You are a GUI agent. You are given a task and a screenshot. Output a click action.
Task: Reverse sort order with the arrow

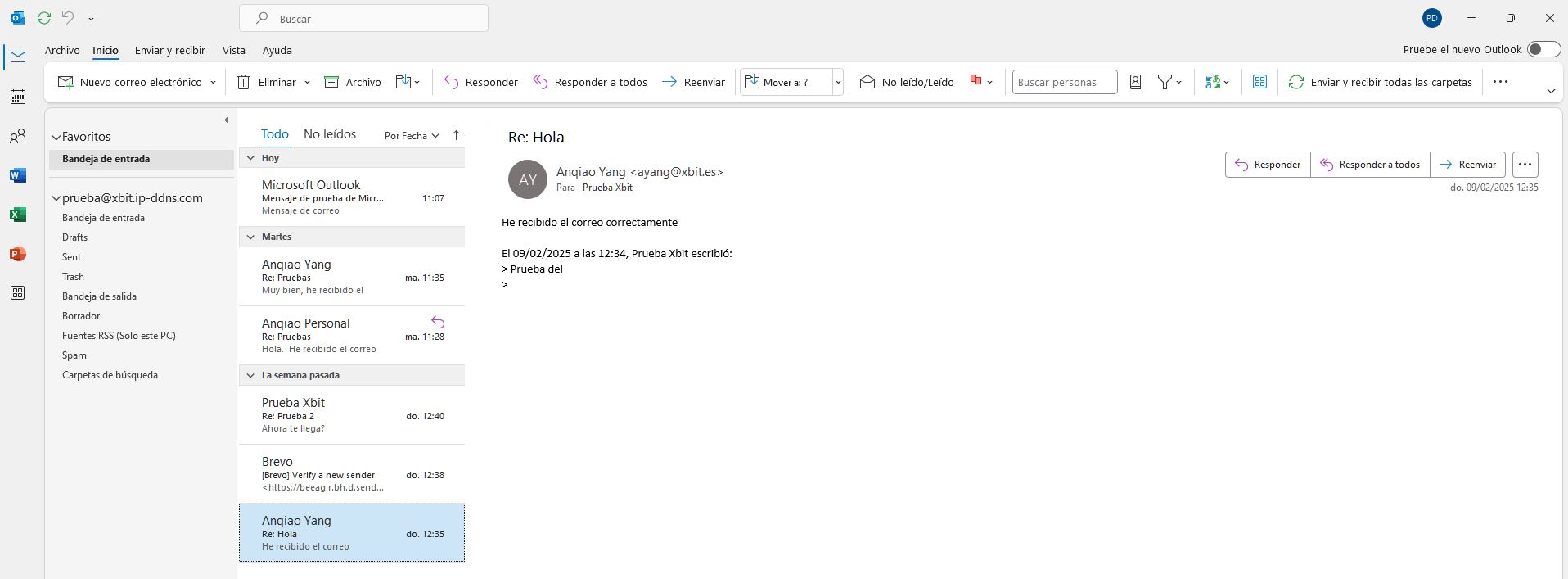point(456,135)
